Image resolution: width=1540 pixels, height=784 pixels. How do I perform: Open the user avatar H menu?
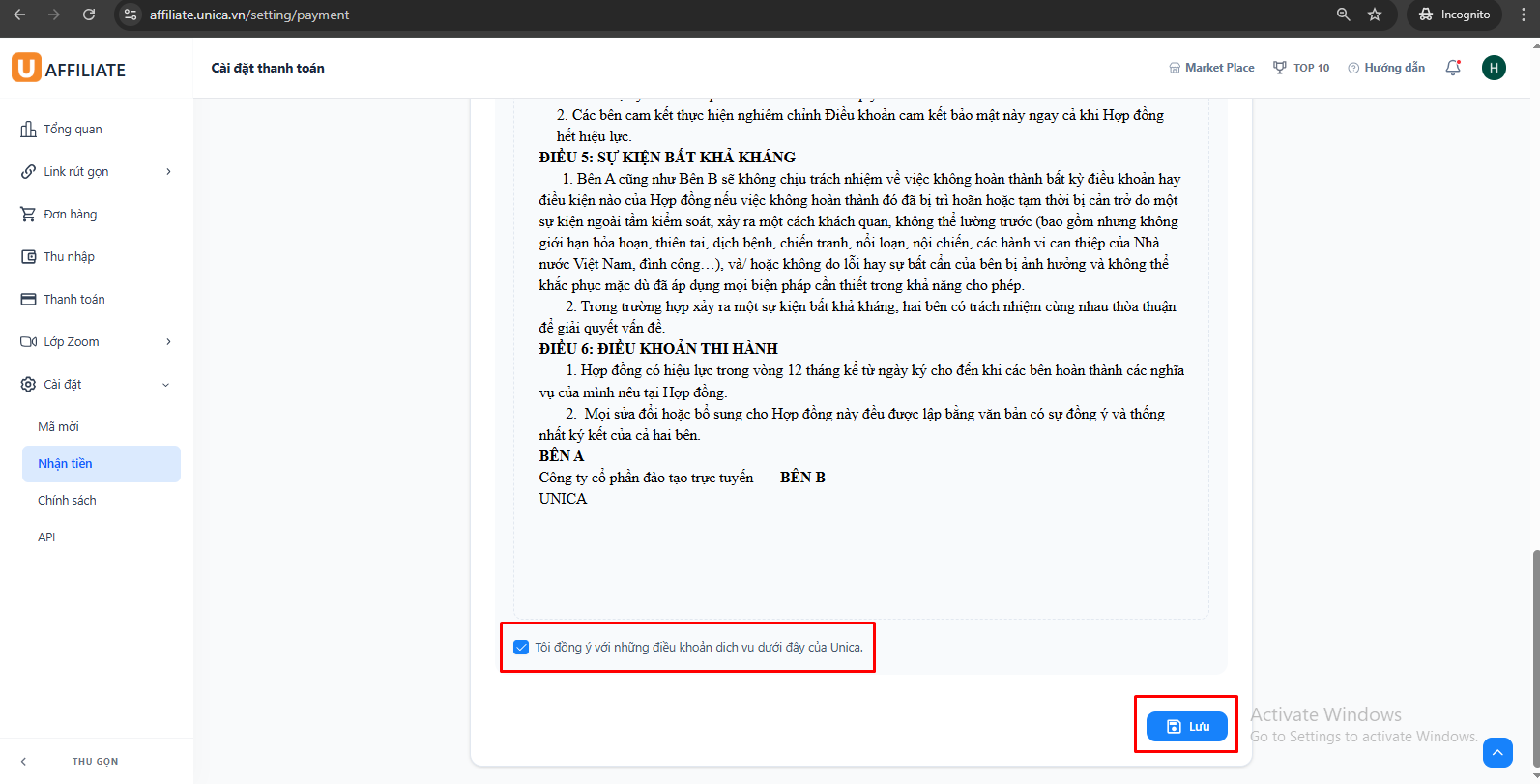click(x=1494, y=68)
